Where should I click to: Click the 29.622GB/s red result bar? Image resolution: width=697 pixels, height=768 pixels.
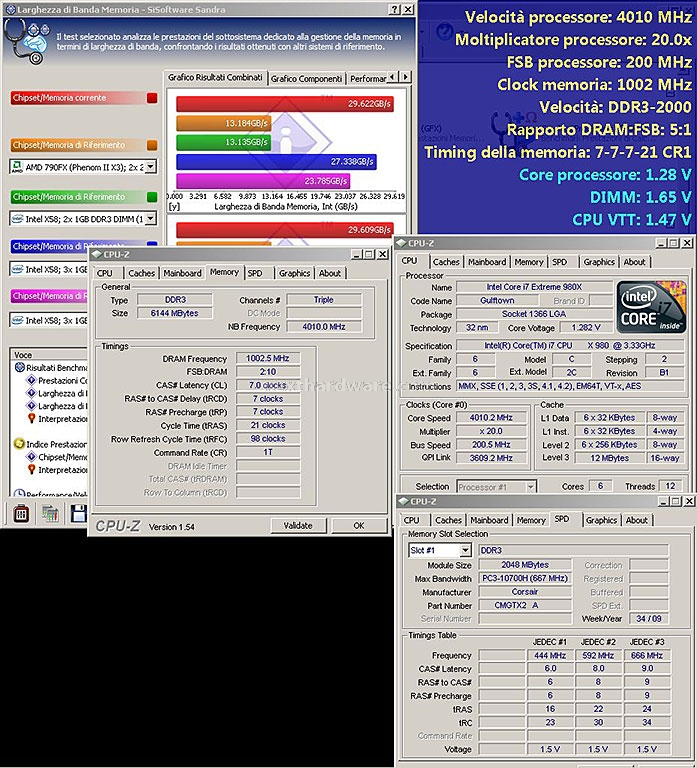click(285, 104)
